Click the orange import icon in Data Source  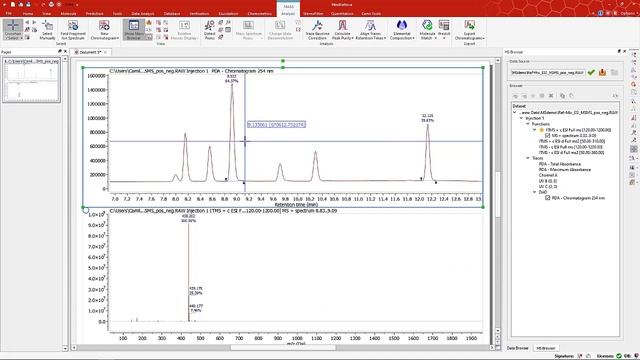pyautogui.click(x=602, y=72)
